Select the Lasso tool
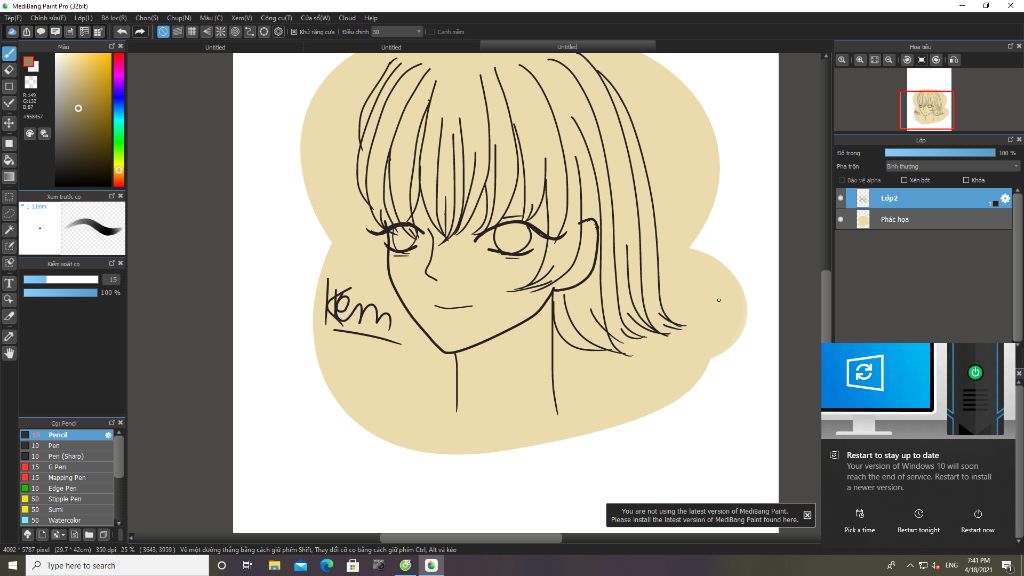Viewport: 1024px width, 576px height. [9, 214]
